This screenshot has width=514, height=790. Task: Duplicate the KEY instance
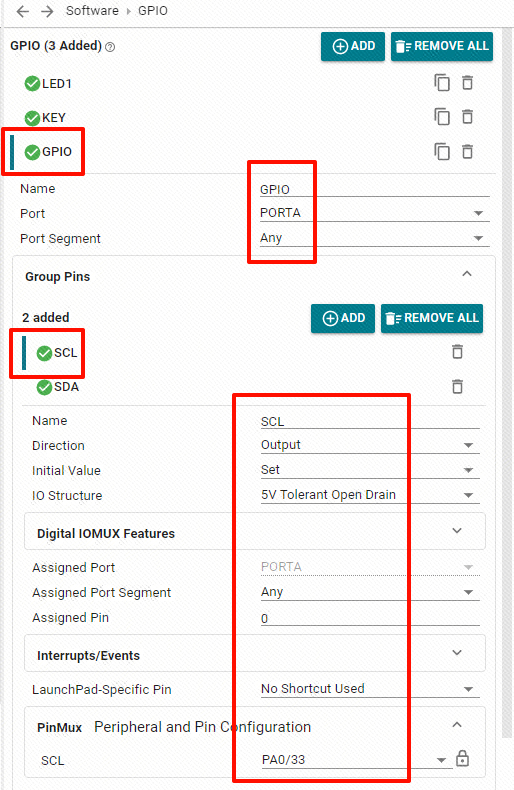point(442,117)
